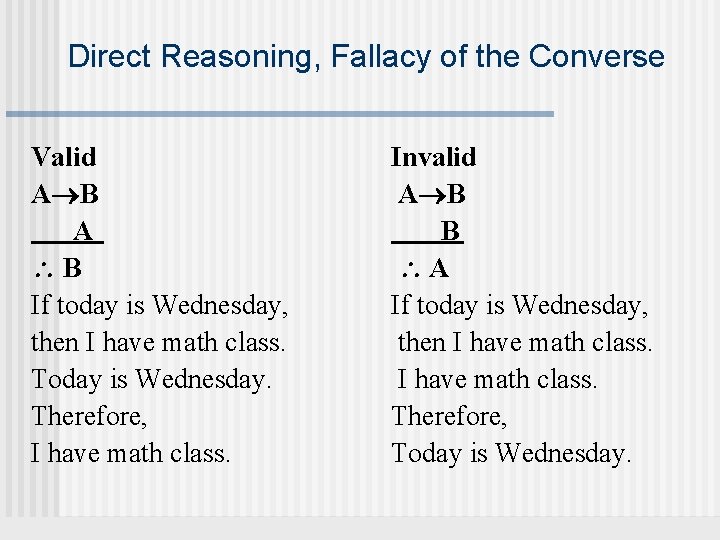Click 'Today is Wednesday.' premise in left column
Screen dimensions: 720x540
point(152,380)
